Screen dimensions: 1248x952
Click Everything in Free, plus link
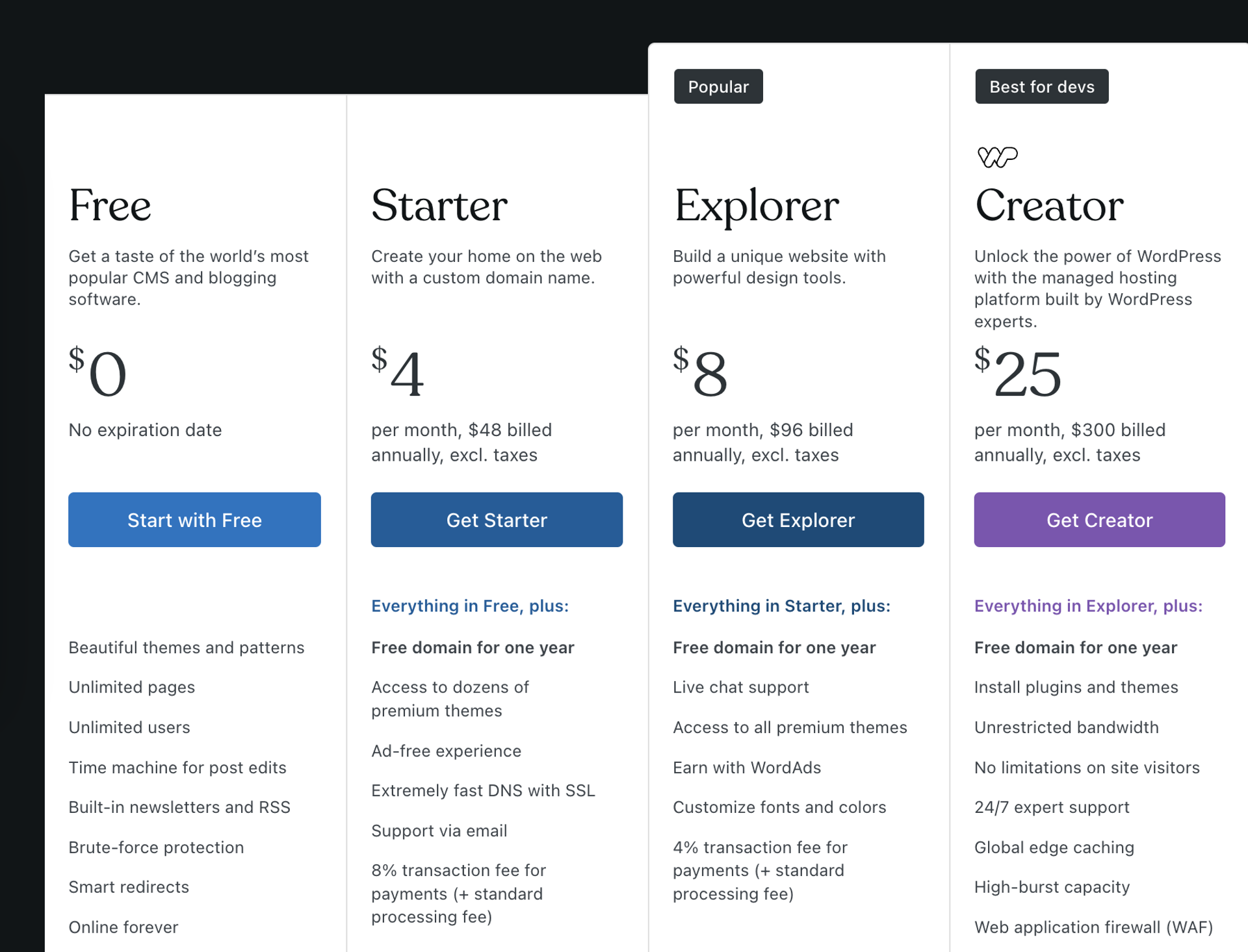[x=469, y=606]
